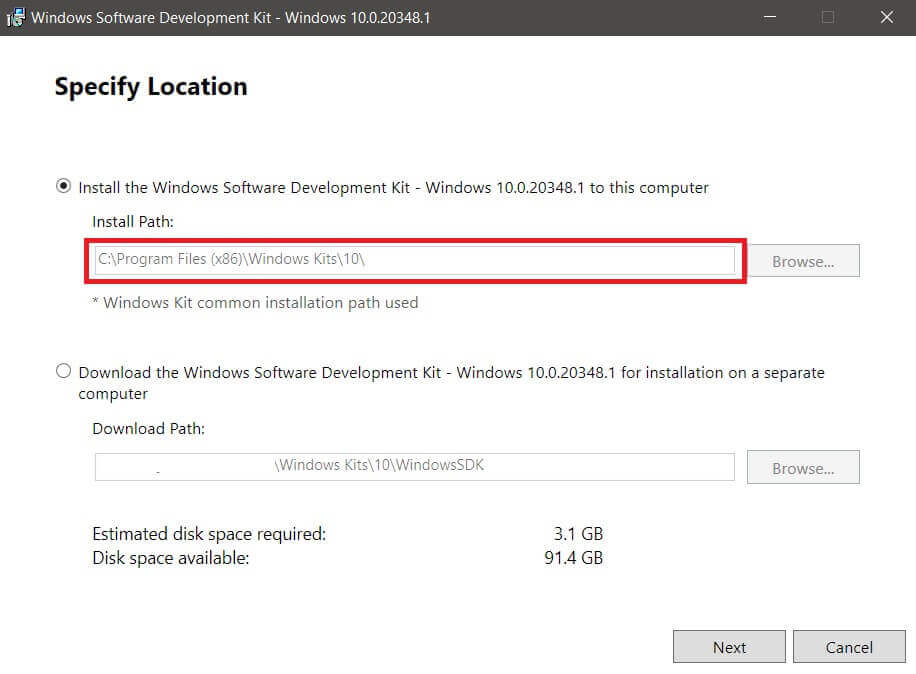Cancel the SDK setup
The width and height of the screenshot is (916, 674).
[x=849, y=647]
